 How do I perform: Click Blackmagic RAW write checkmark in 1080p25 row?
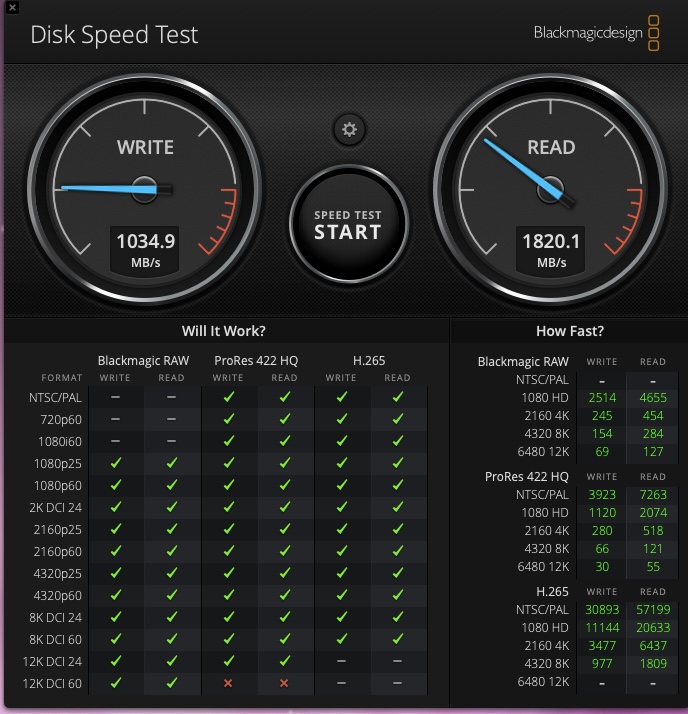[116, 463]
